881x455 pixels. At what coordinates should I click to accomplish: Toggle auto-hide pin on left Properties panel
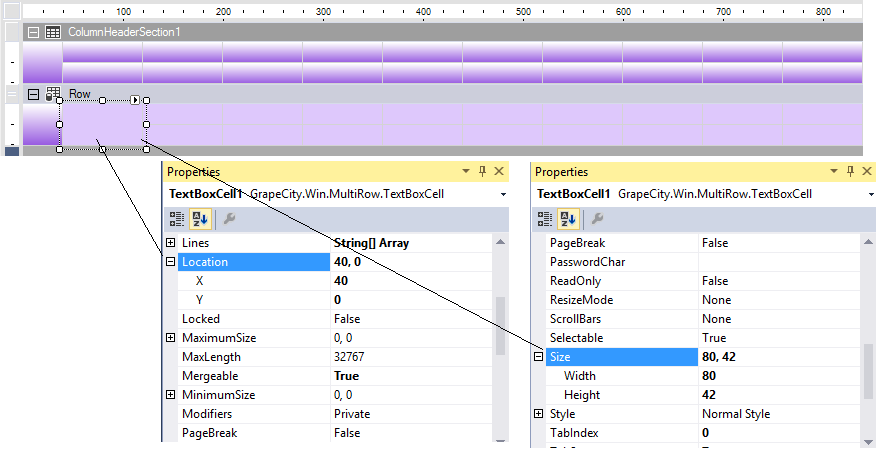coord(481,172)
